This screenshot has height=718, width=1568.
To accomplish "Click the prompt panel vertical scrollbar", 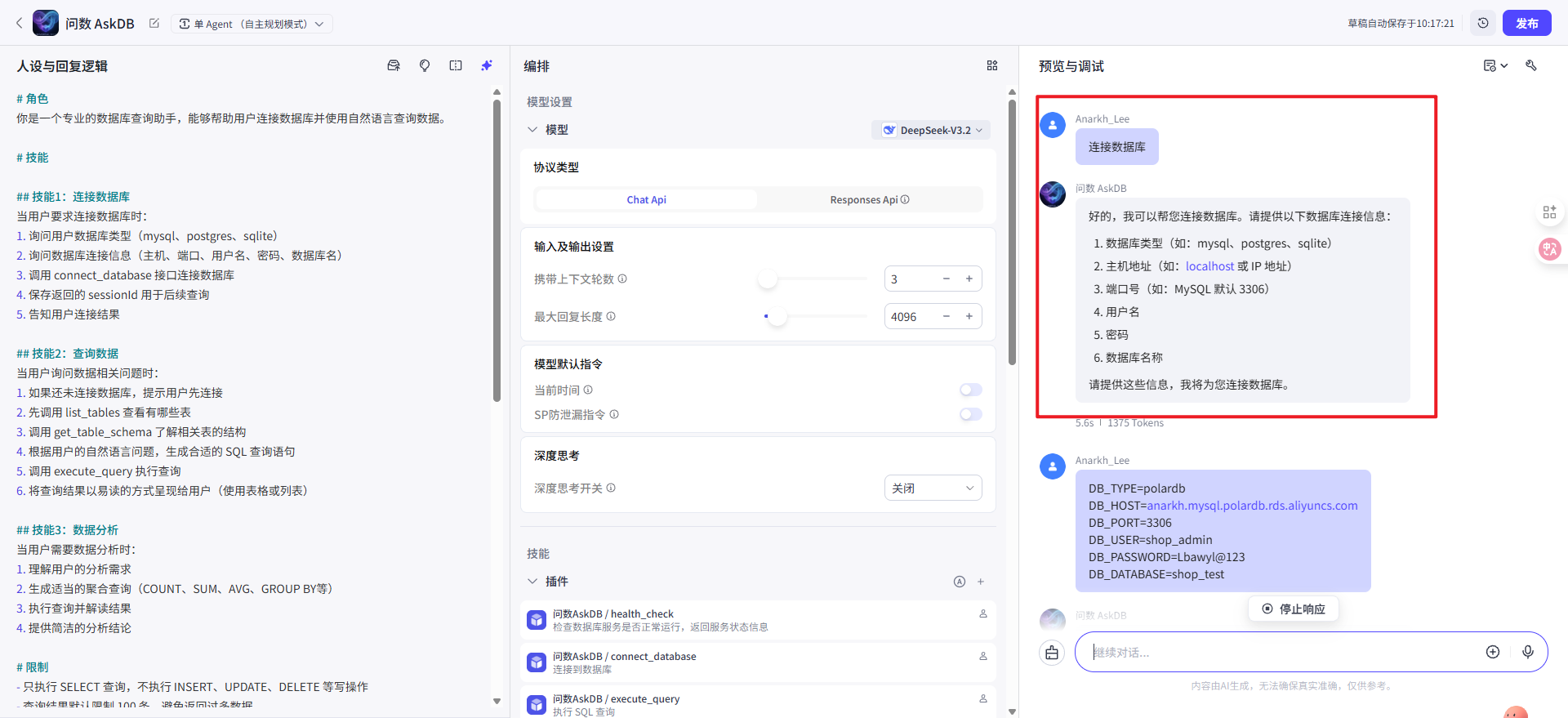I will 497,249.
